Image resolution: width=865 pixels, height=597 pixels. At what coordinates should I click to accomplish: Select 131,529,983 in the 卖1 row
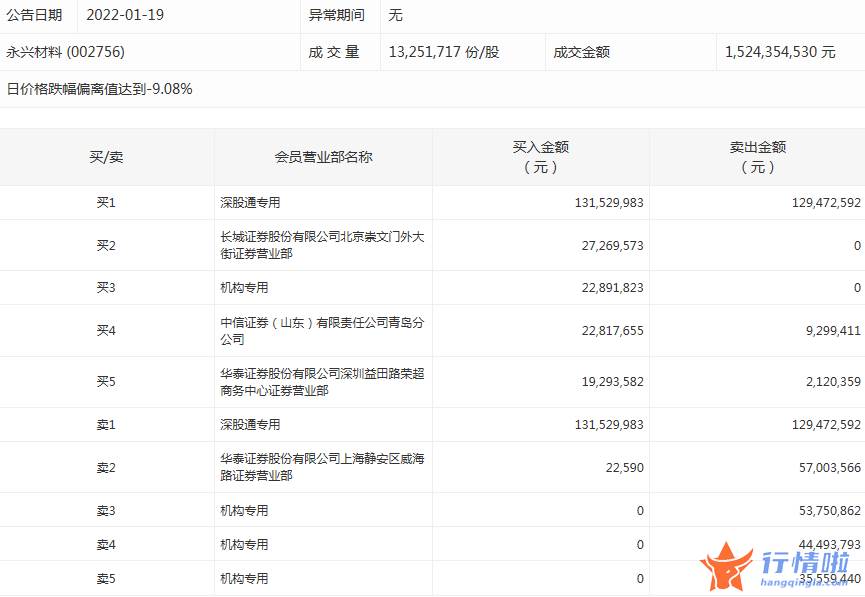click(609, 424)
